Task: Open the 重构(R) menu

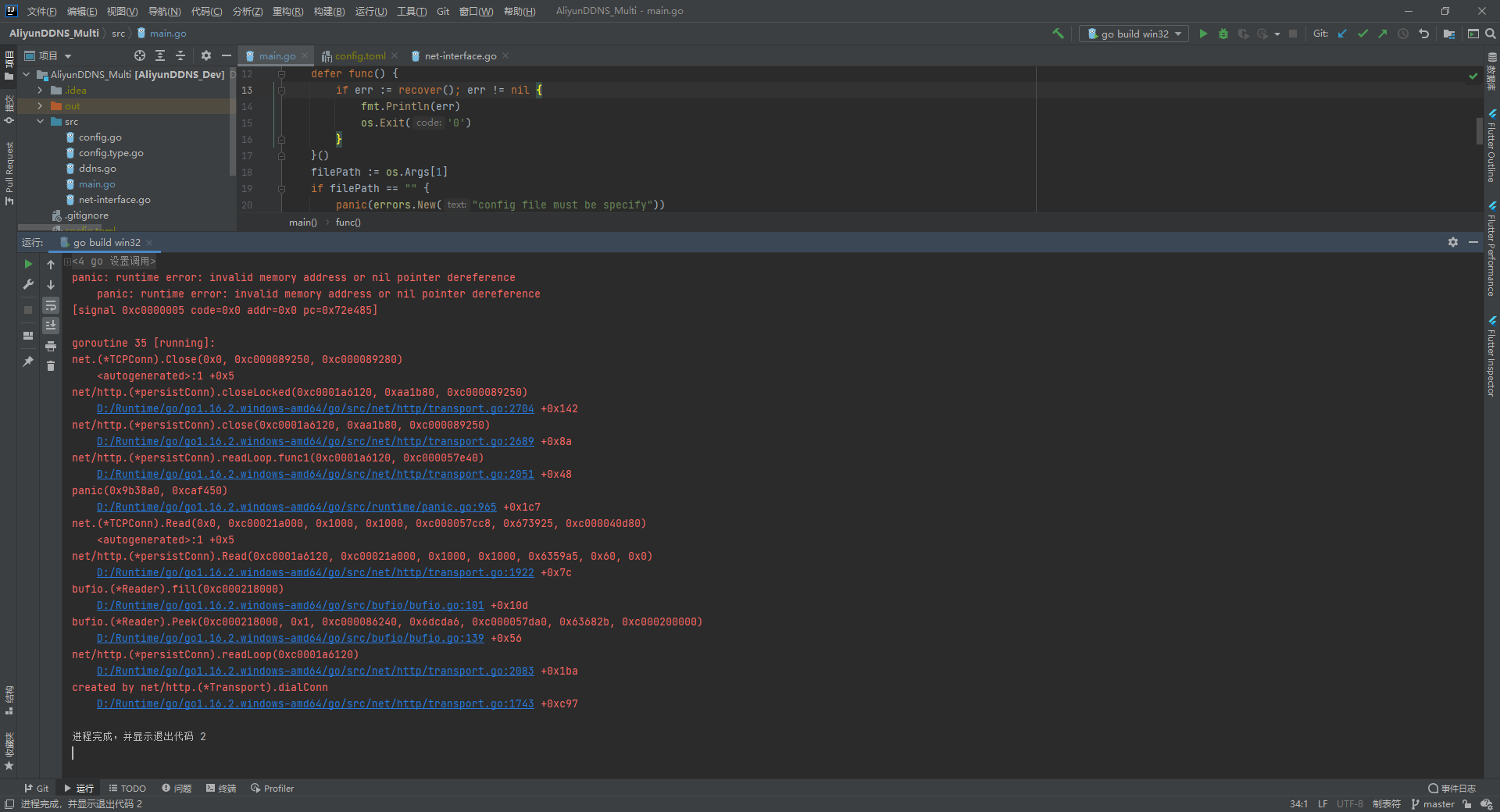Action: tap(287, 11)
